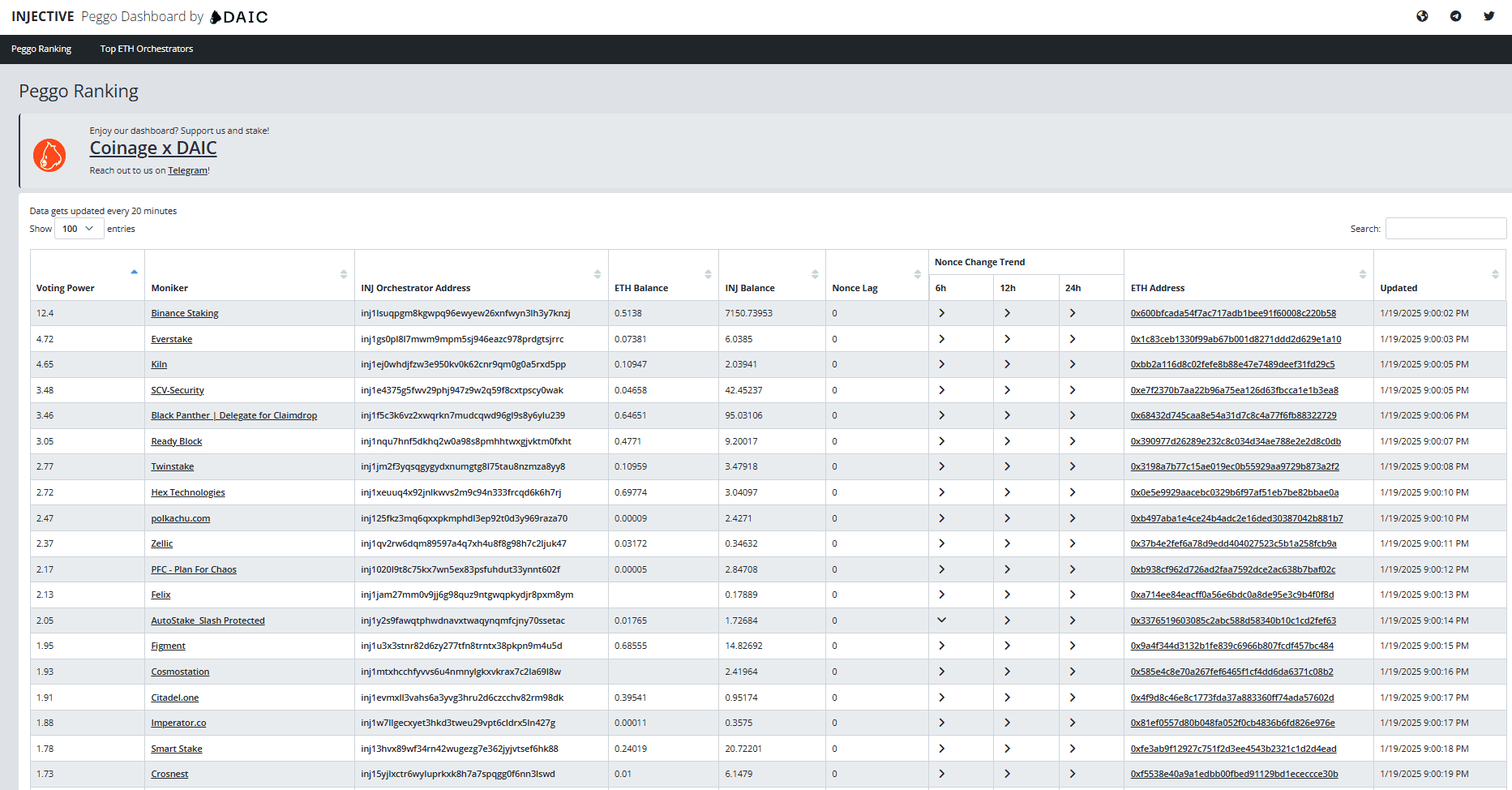Open the Coinage x DAIC link
This screenshot has width=1512, height=790.
click(x=152, y=148)
